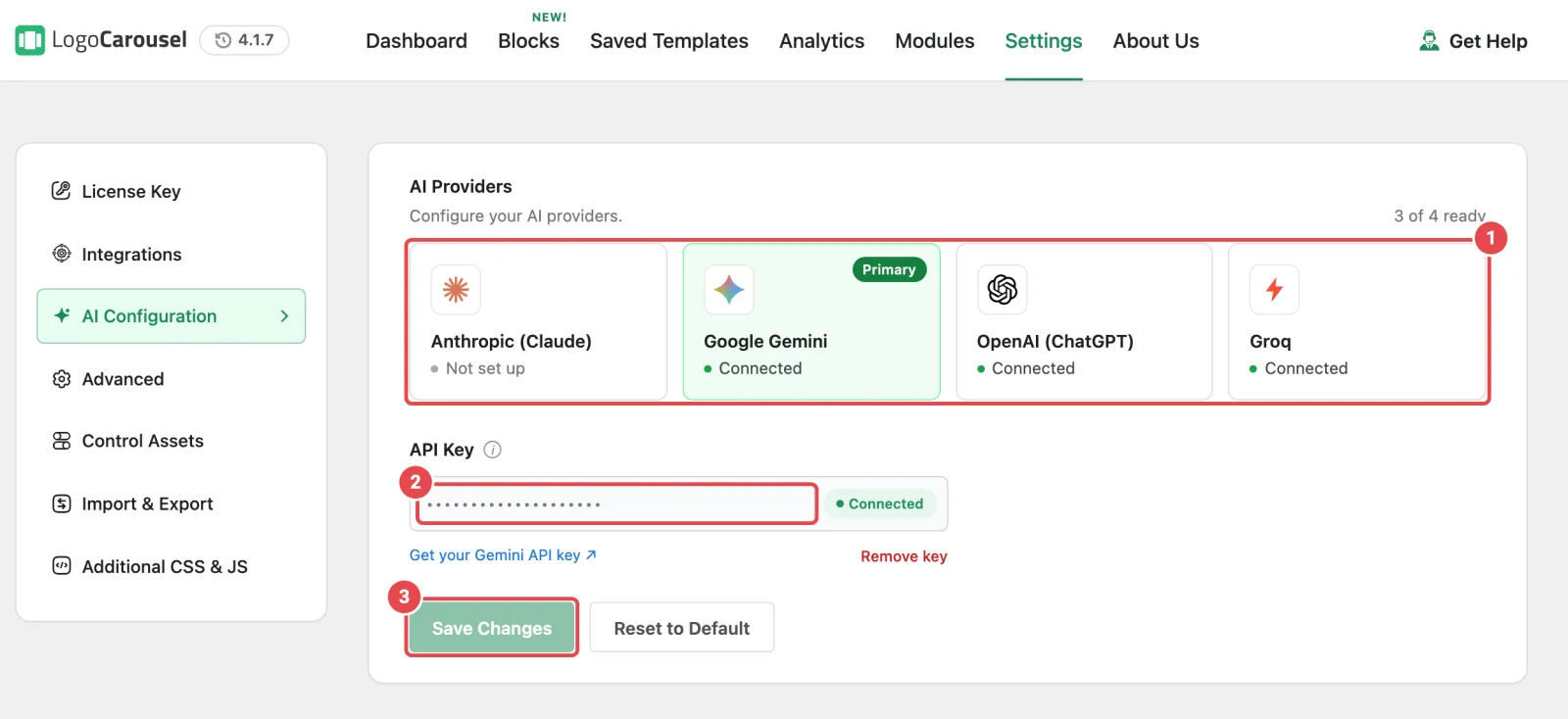Click the AI Providers heading
This screenshot has height=719, width=1568.
coord(461,186)
